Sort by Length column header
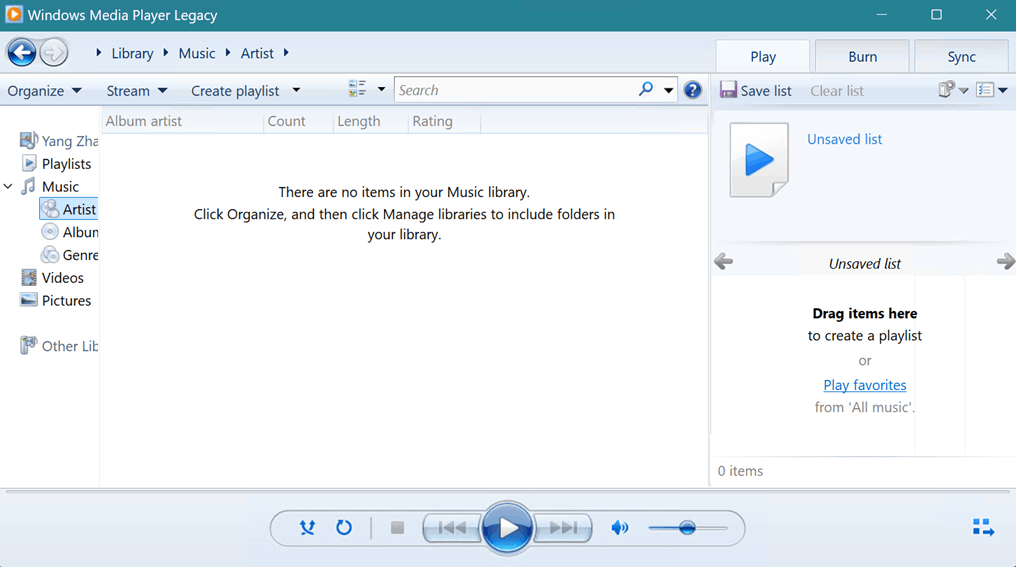Viewport: 1017px width, 568px height. 370,121
